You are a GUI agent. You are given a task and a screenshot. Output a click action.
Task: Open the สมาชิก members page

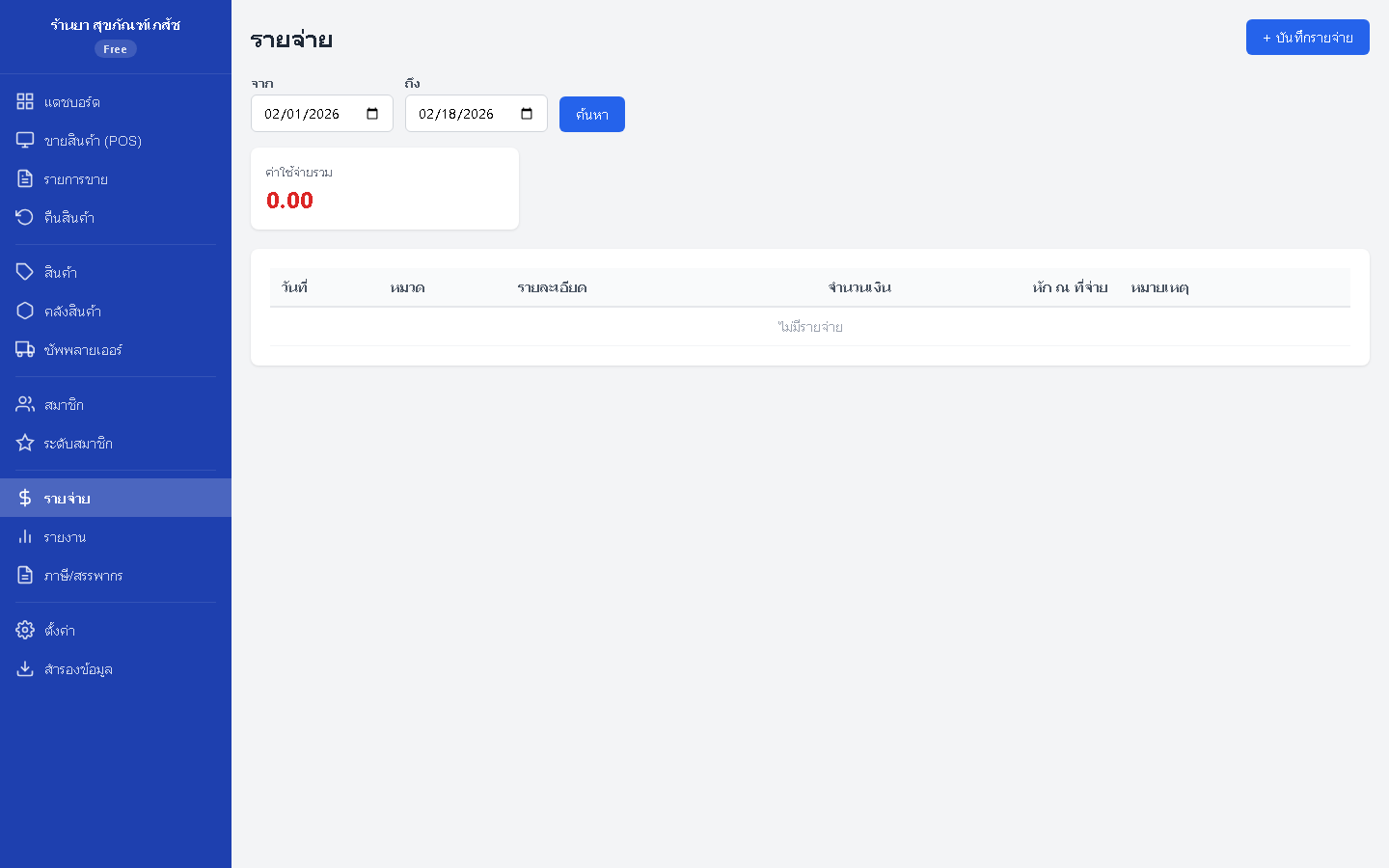tap(64, 405)
